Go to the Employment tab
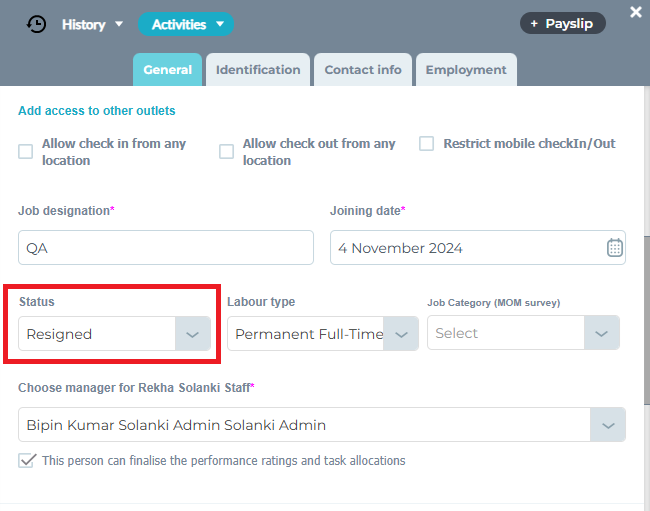The height and width of the screenshot is (511, 650). pos(466,70)
